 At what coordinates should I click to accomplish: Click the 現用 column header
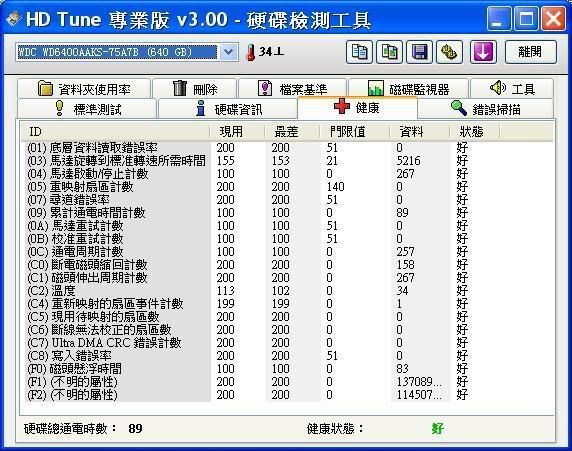click(x=237, y=132)
